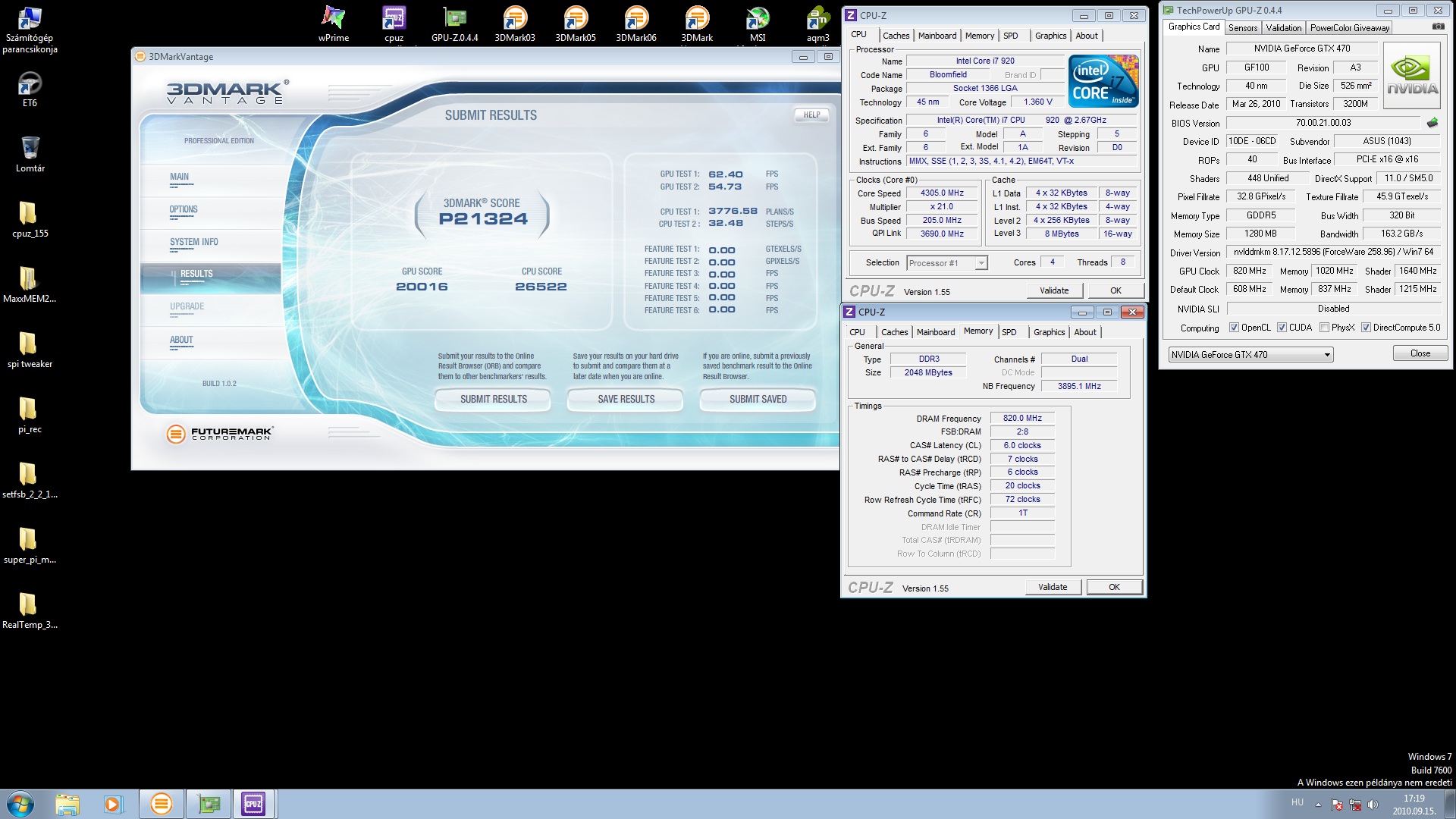Enable the PhysX checkbox
This screenshot has height=819, width=1456.
(1324, 328)
